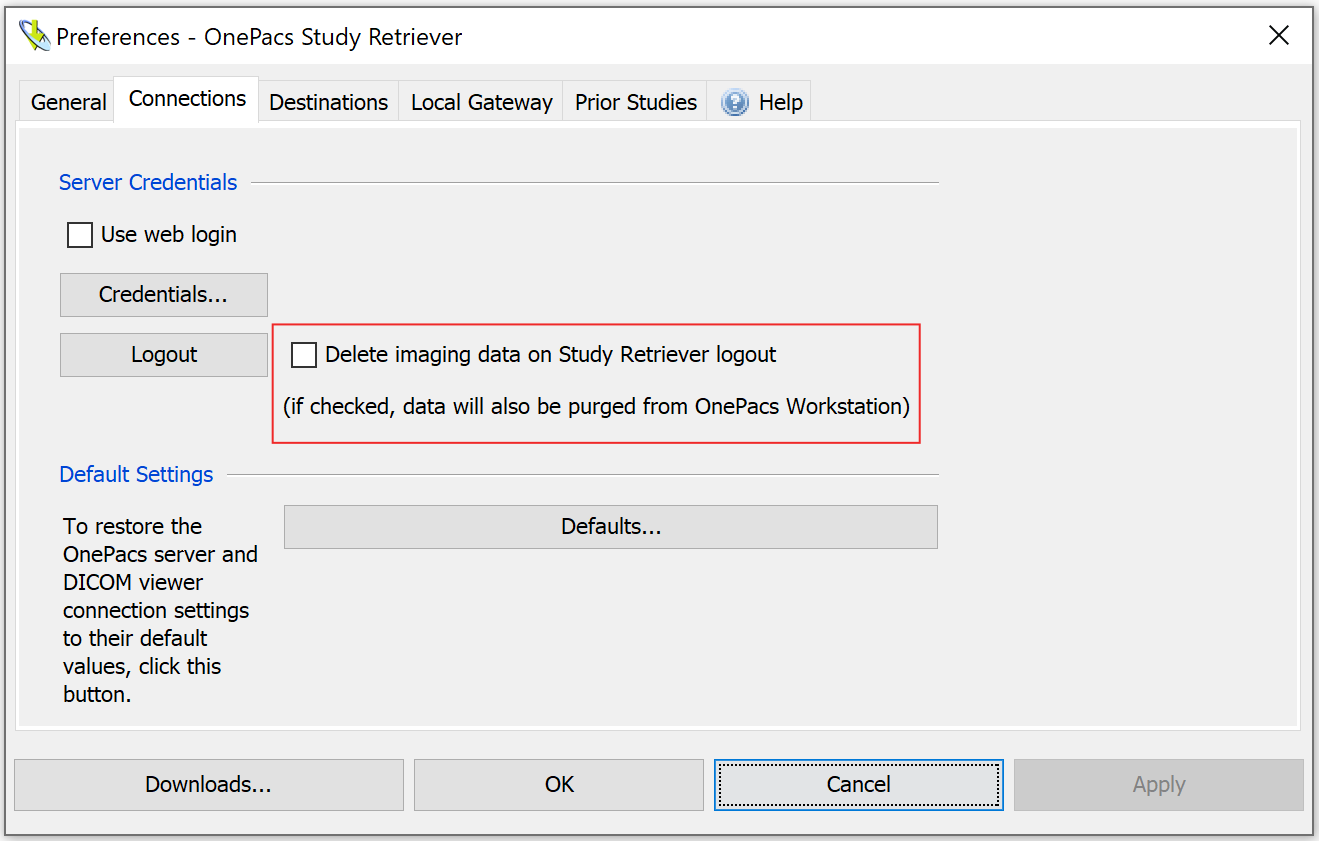Click the Server Credentials section heading
The width and height of the screenshot is (1319, 841).
pos(148,183)
